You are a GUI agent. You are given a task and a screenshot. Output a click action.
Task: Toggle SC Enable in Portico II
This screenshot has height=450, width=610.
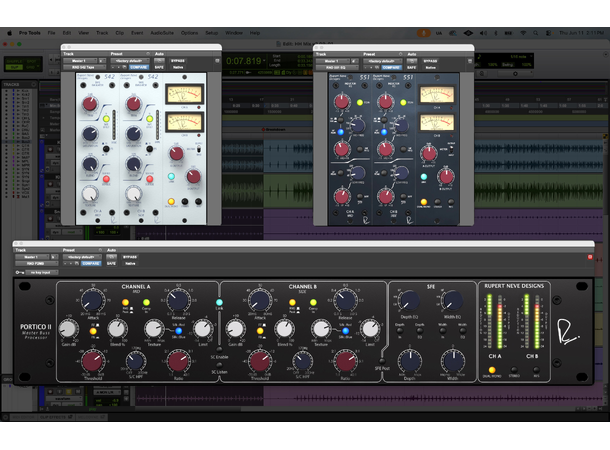click(219, 349)
